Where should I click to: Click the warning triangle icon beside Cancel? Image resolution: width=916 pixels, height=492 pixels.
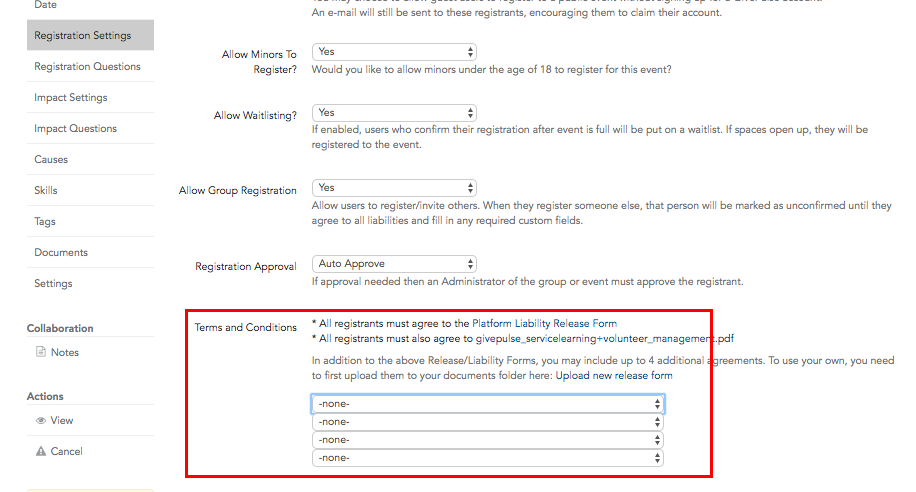point(40,451)
